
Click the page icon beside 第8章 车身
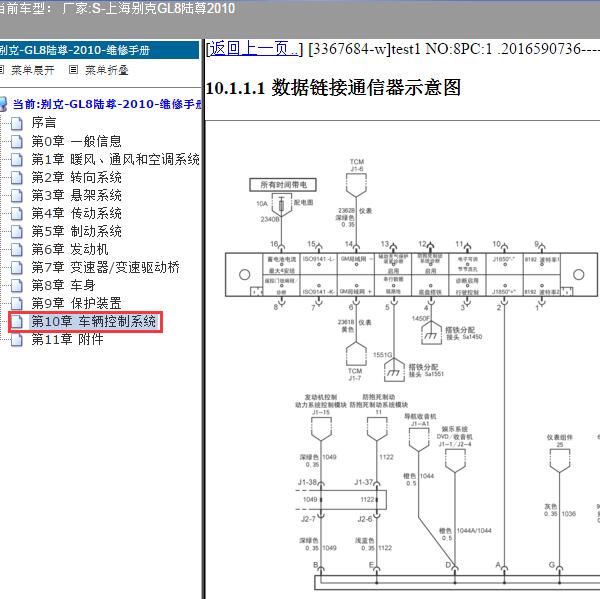(16, 285)
